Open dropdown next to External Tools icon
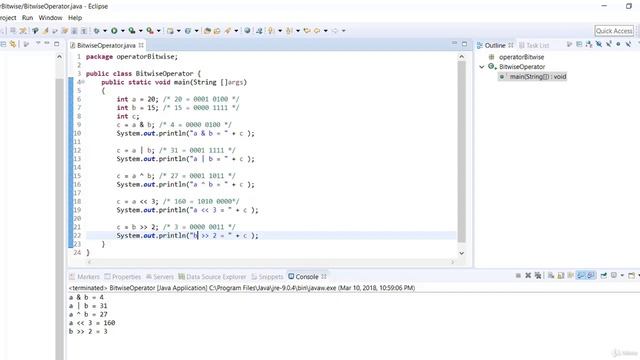Screen dimensions: 640x360 (159, 31)
